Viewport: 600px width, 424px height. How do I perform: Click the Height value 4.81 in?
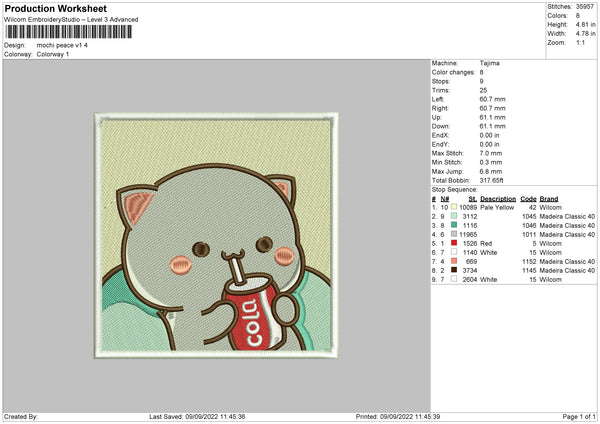585,24
